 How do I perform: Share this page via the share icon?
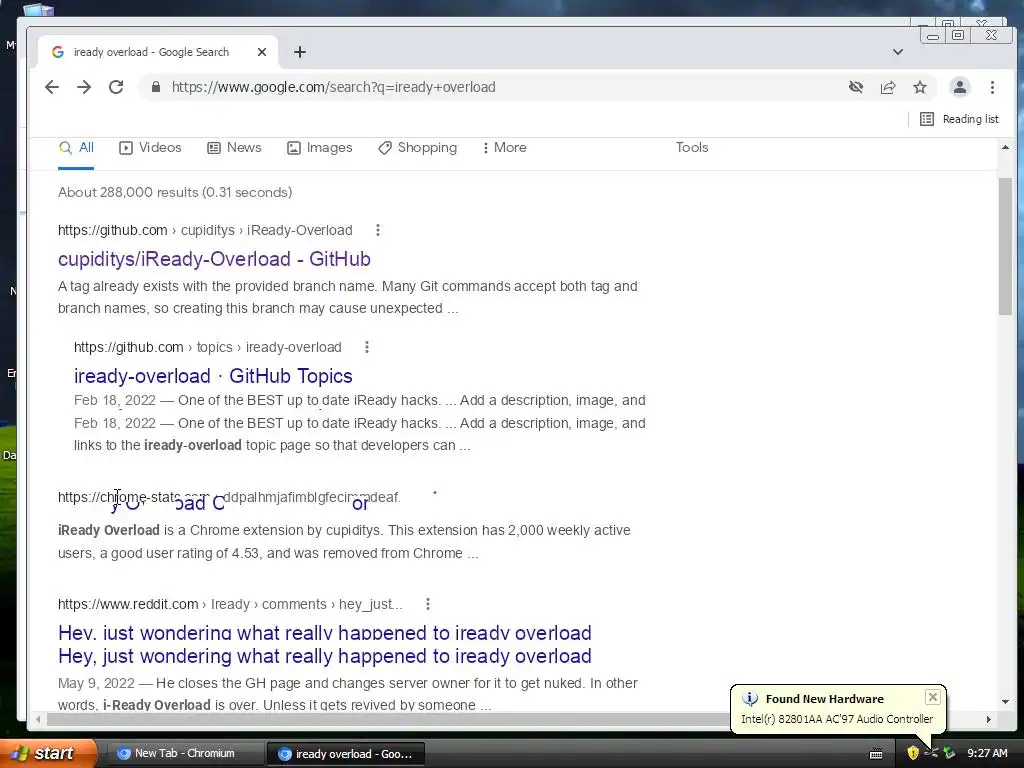point(888,87)
